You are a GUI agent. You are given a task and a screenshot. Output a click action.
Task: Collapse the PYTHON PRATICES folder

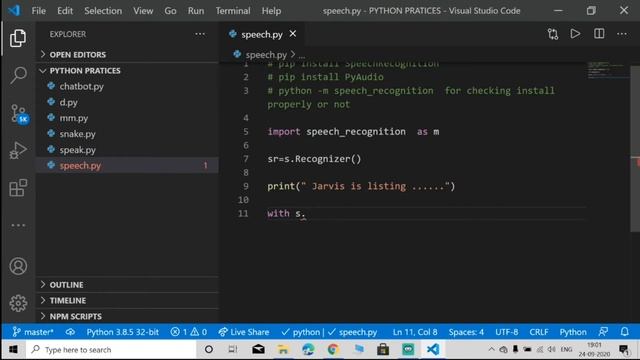(127, 70)
